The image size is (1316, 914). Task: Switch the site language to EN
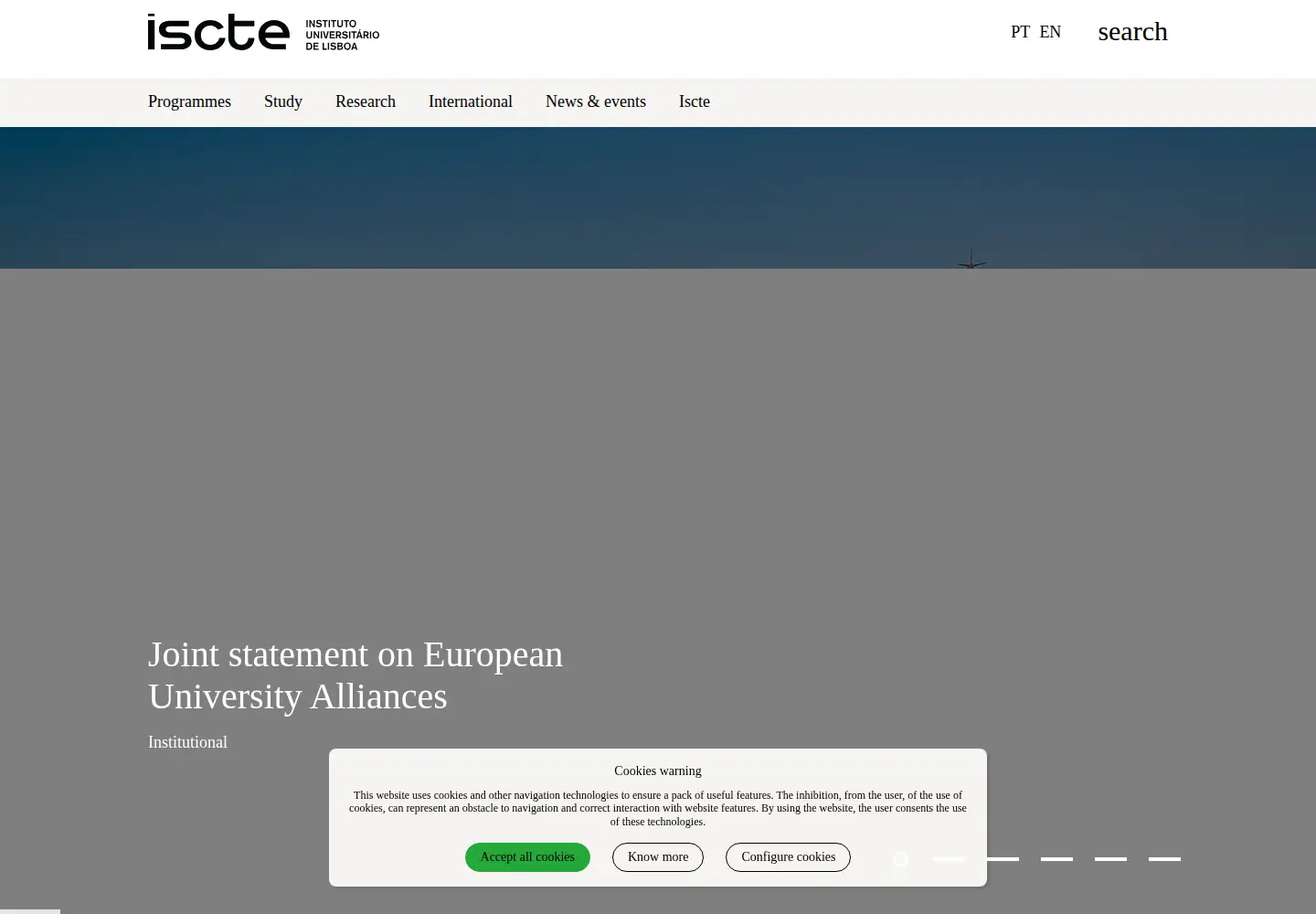click(x=1050, y=32)
